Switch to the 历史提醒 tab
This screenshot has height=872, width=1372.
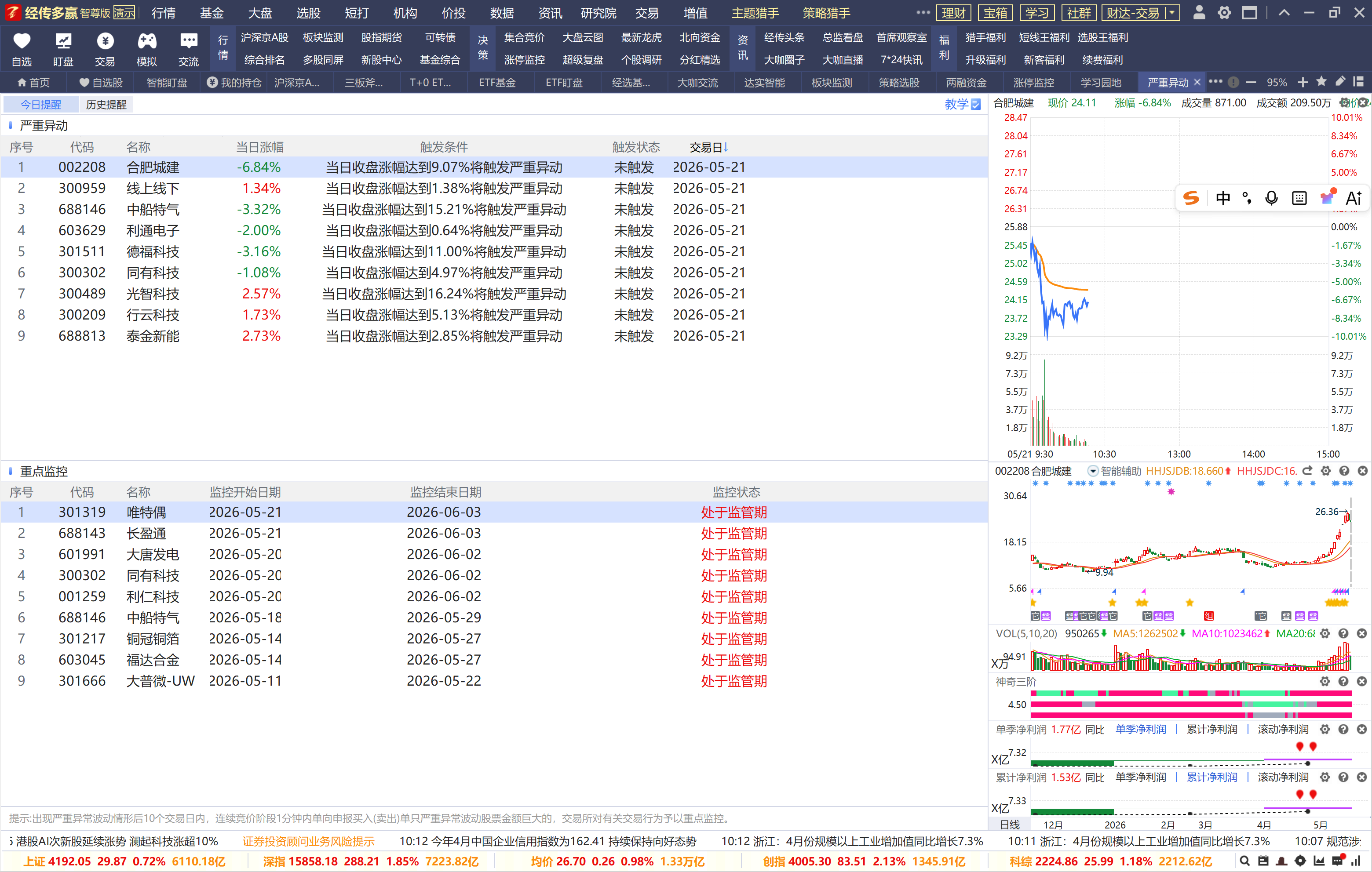coord(106,104)
